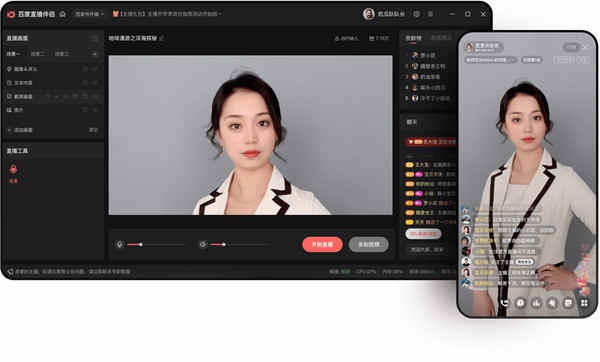
Task: Toggle visibility of fourth source in scene list
Action: [85, 110]
